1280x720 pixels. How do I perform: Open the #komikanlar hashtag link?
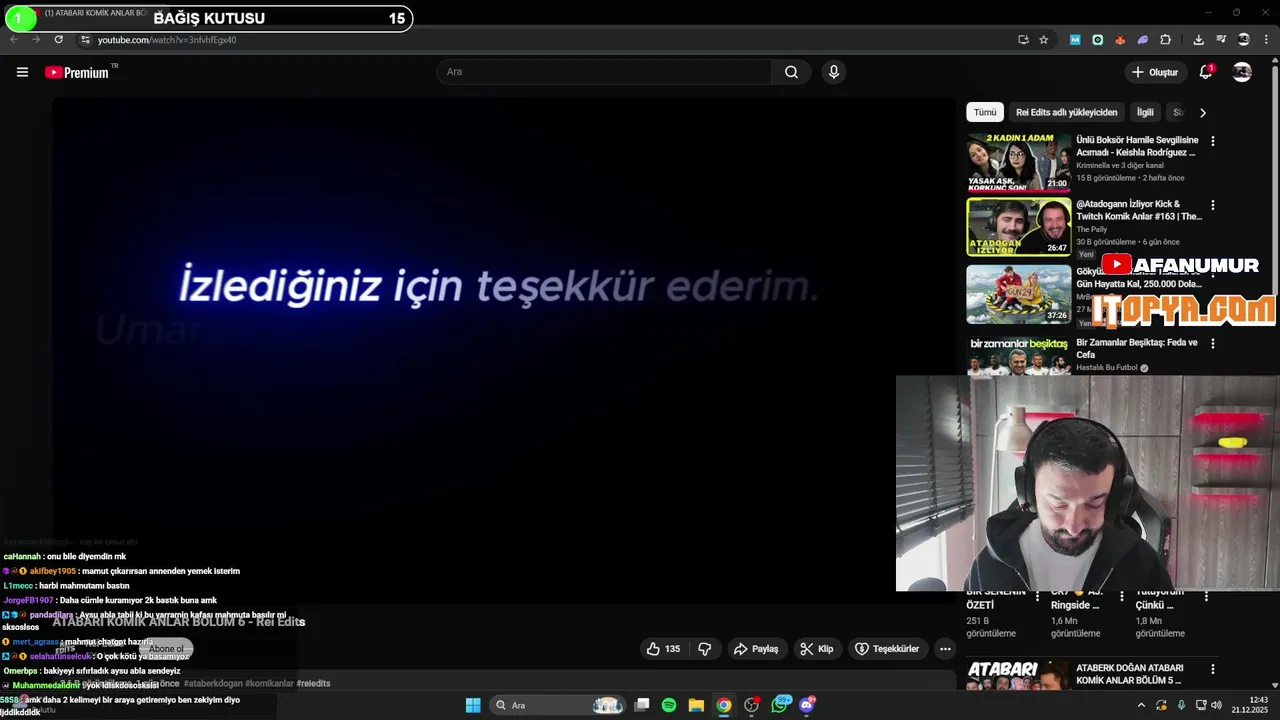coord(269,684)
